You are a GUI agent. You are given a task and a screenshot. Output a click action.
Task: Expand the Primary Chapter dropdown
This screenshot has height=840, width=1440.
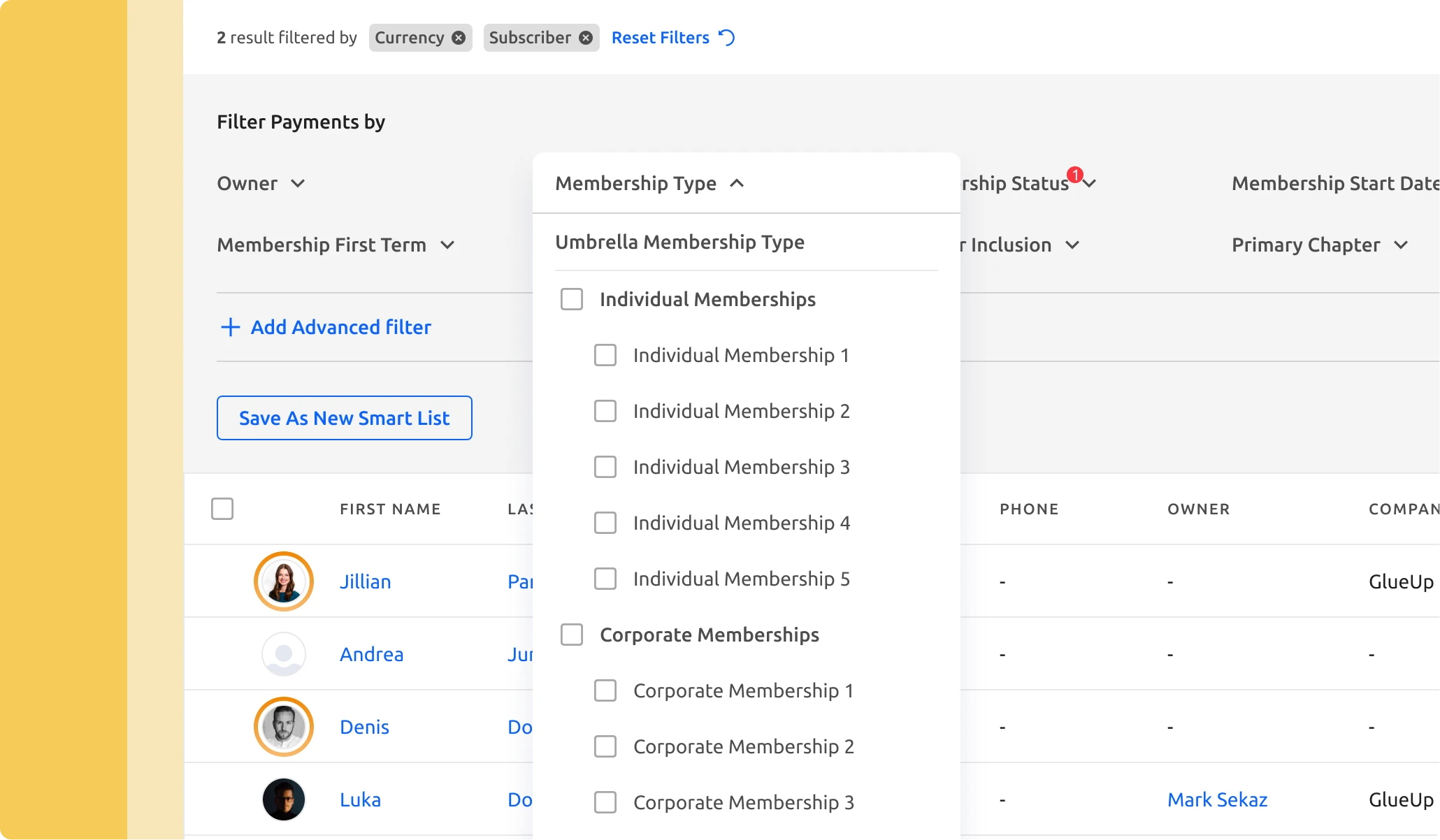pyautogui.click(x=1319, y=244)
